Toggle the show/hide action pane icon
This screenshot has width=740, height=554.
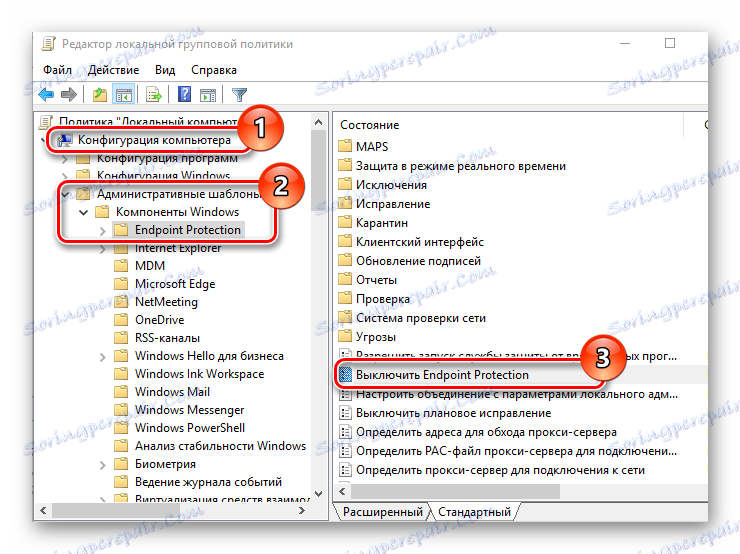(x=208, y=95)
